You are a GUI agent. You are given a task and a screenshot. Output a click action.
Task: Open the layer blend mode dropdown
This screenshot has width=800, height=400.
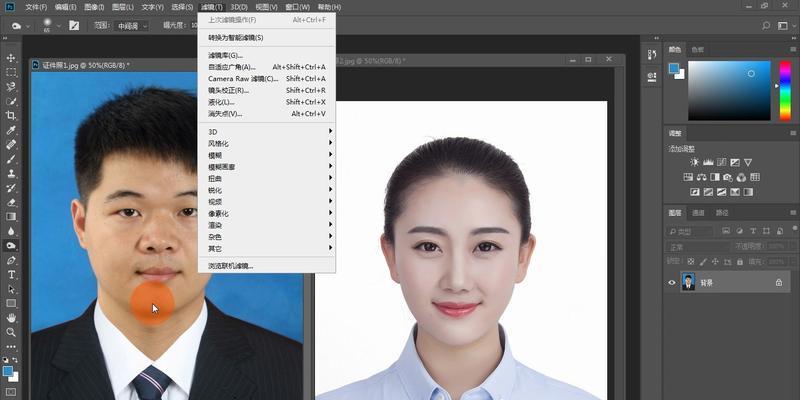pos(696,246)
